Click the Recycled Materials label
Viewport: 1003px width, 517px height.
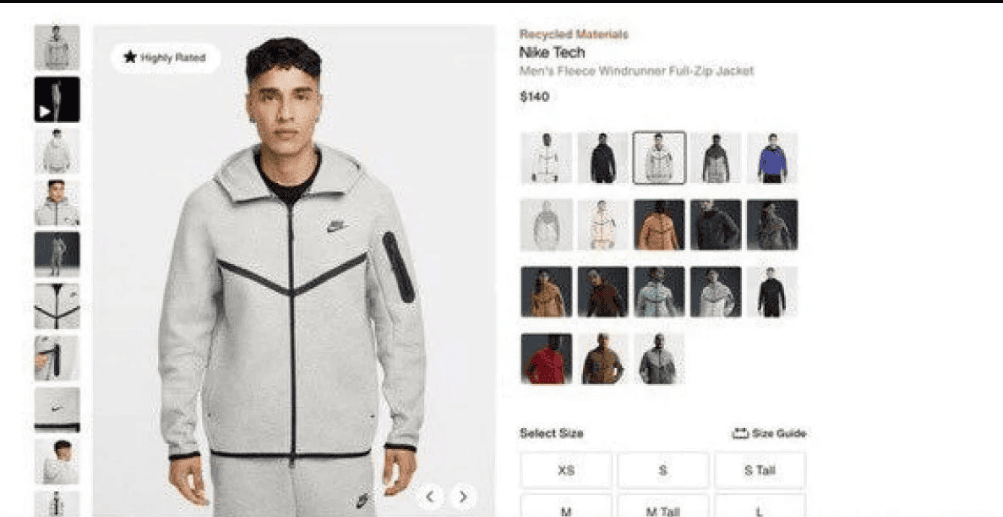click(574, 35)
